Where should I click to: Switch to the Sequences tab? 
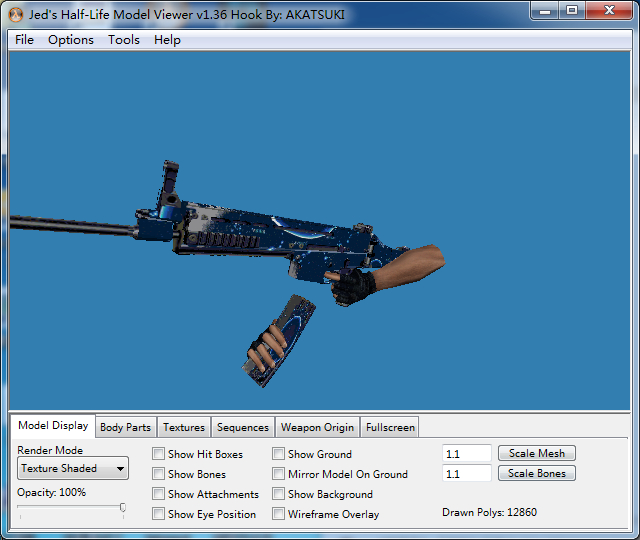click(x=243, y=427)
